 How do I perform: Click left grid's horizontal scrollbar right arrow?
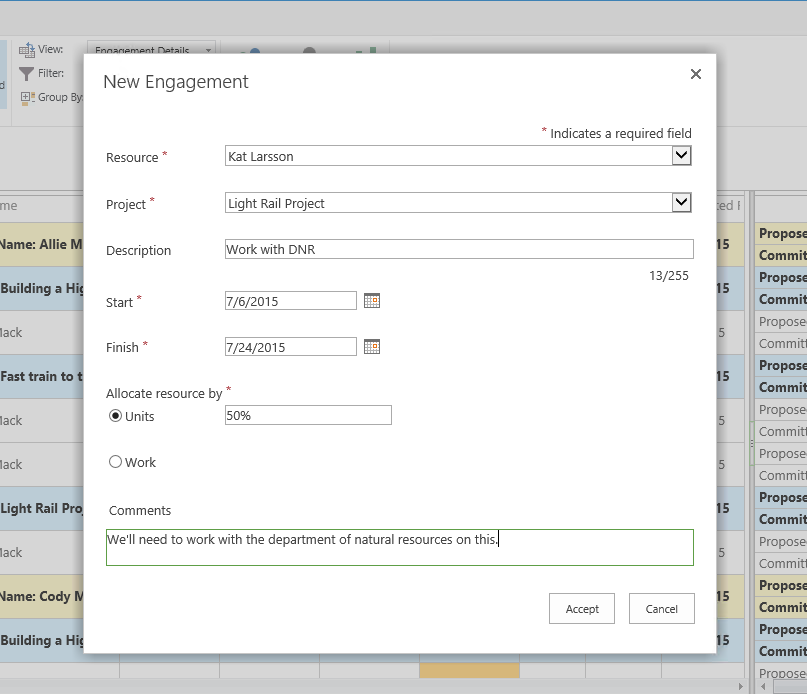[741, 687]
